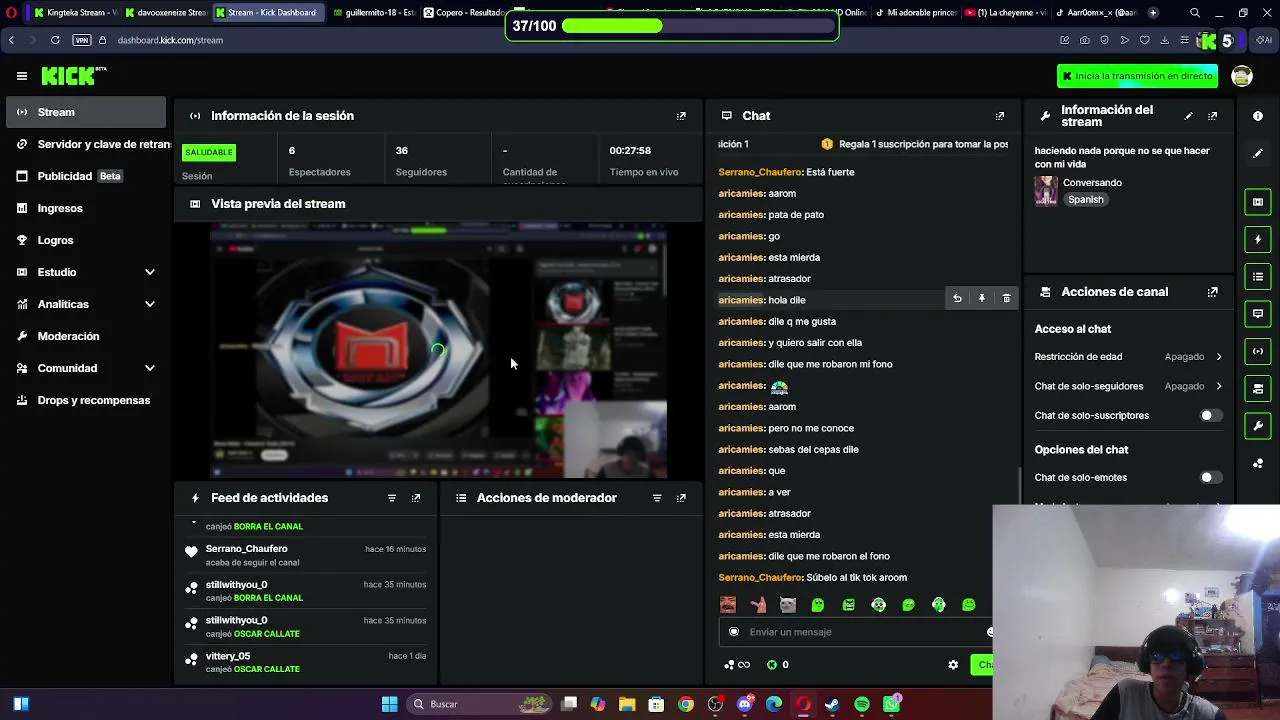This screenshot has height=720, width=1280.
Task: Open WhatsApp from the taskbar
Action: click(892, 704)
